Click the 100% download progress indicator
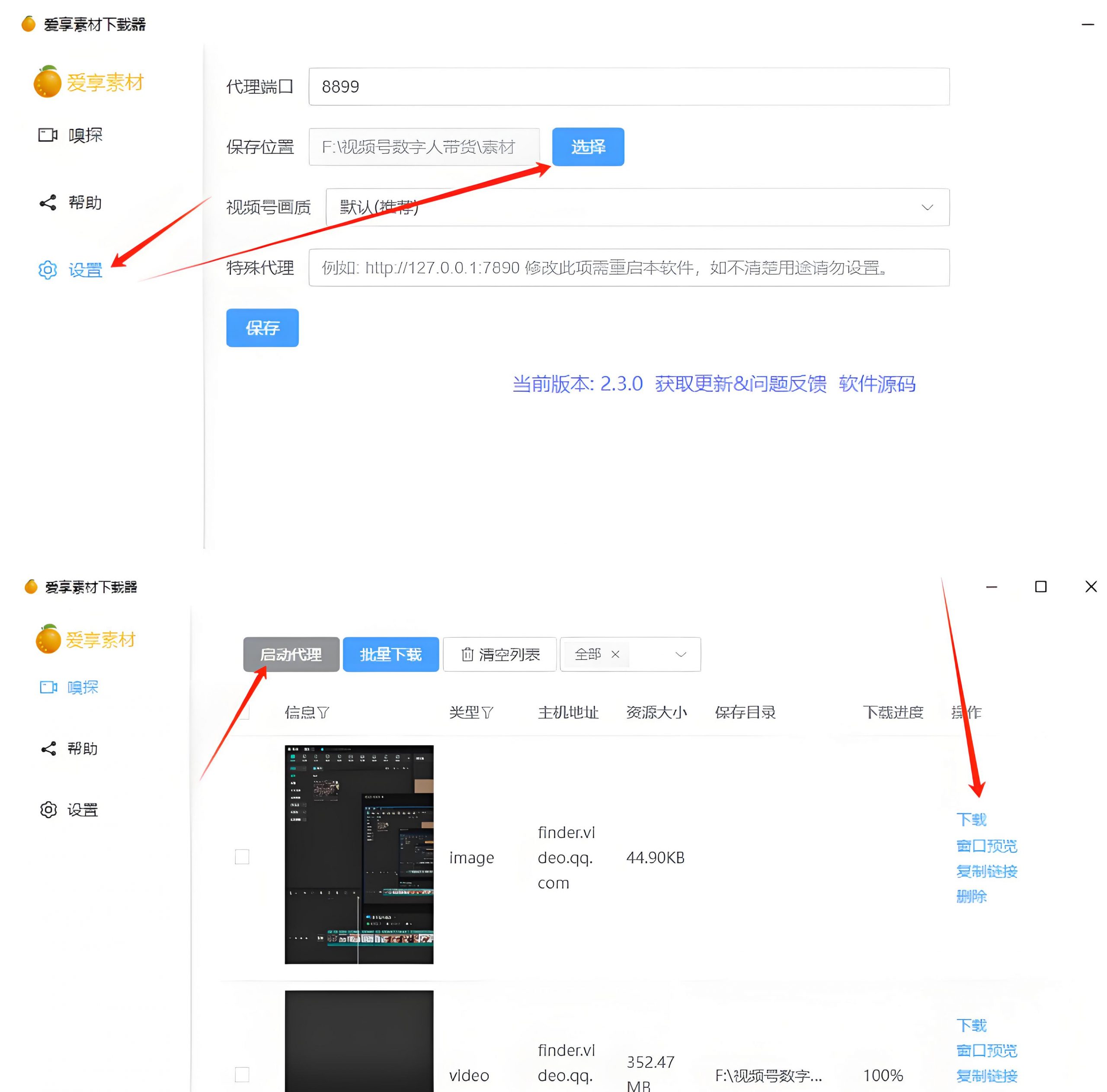1107x1092 pixels. pos(884,1074)
